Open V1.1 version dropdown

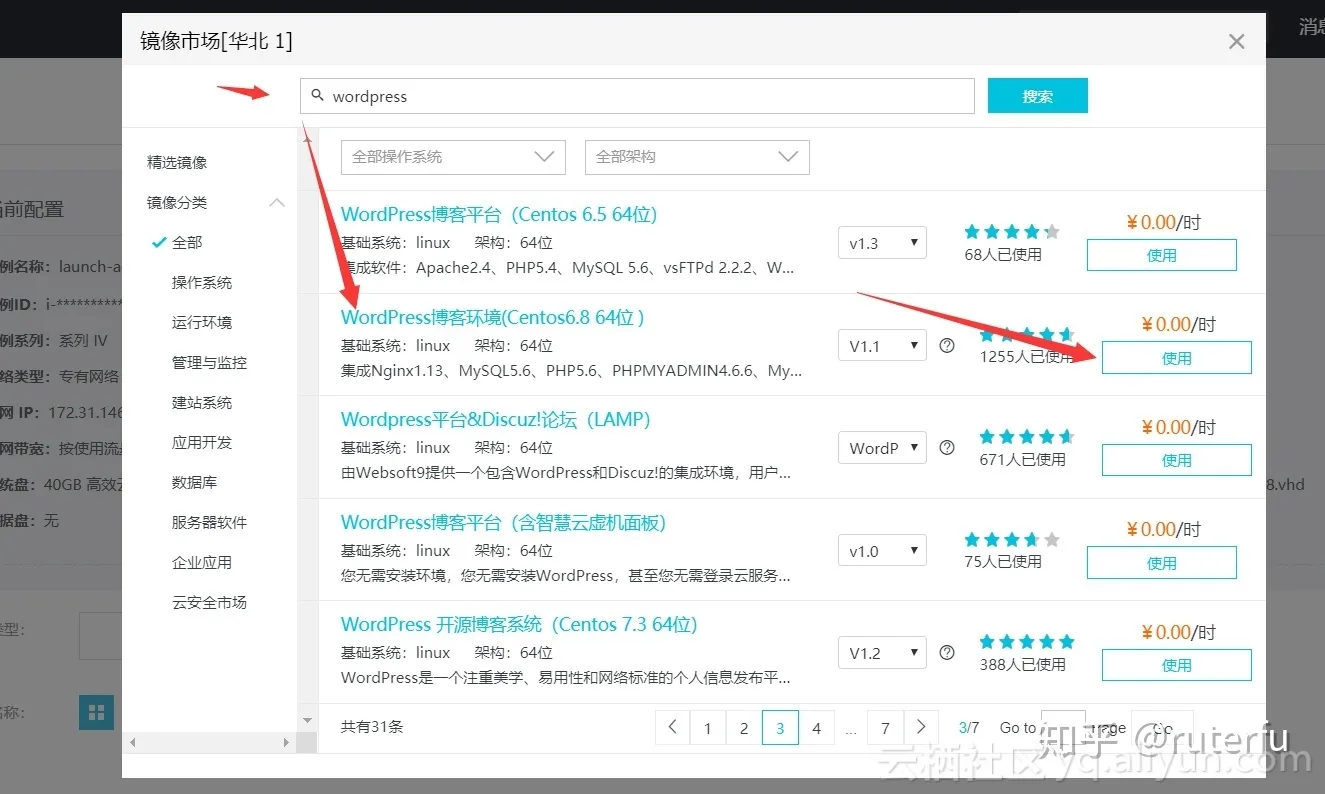(882, 346)
